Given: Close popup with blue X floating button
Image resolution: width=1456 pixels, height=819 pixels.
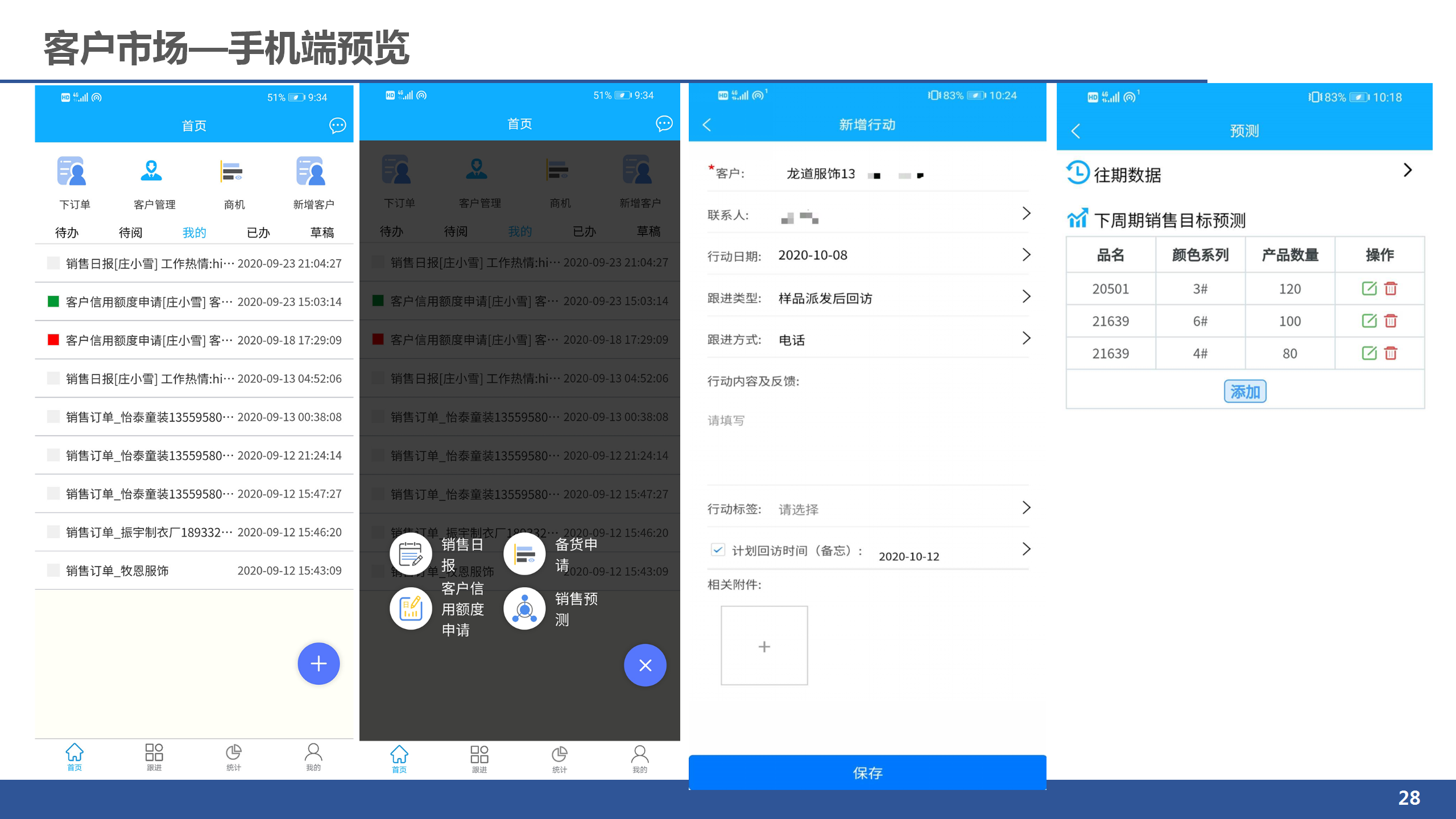Looking at the screenshot, I should (x=645, y=665).
